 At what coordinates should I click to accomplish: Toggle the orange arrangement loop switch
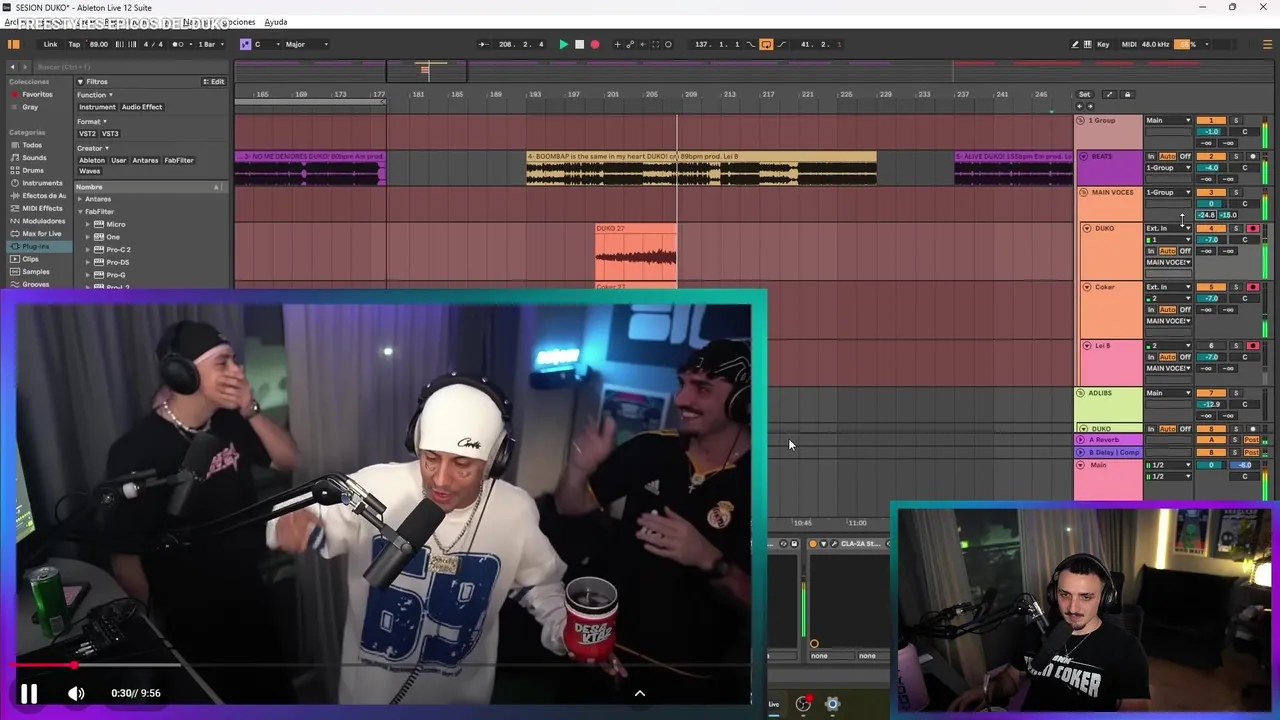pyautogui.click(x=766, y=44)
